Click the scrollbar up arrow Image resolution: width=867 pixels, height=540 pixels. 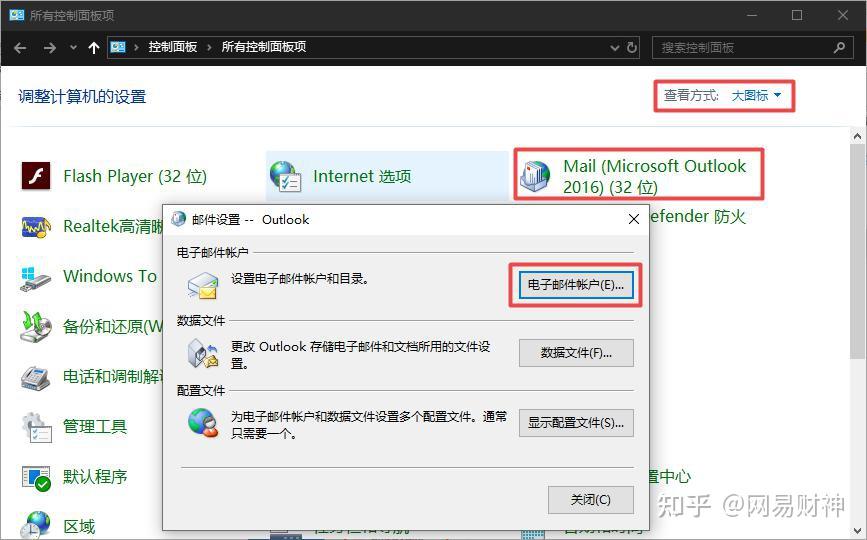coord(857,136)
